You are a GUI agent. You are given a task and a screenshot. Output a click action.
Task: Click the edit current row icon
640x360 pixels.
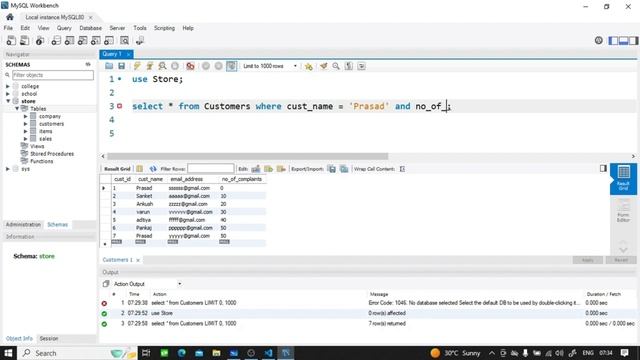[x=256, y=169]
